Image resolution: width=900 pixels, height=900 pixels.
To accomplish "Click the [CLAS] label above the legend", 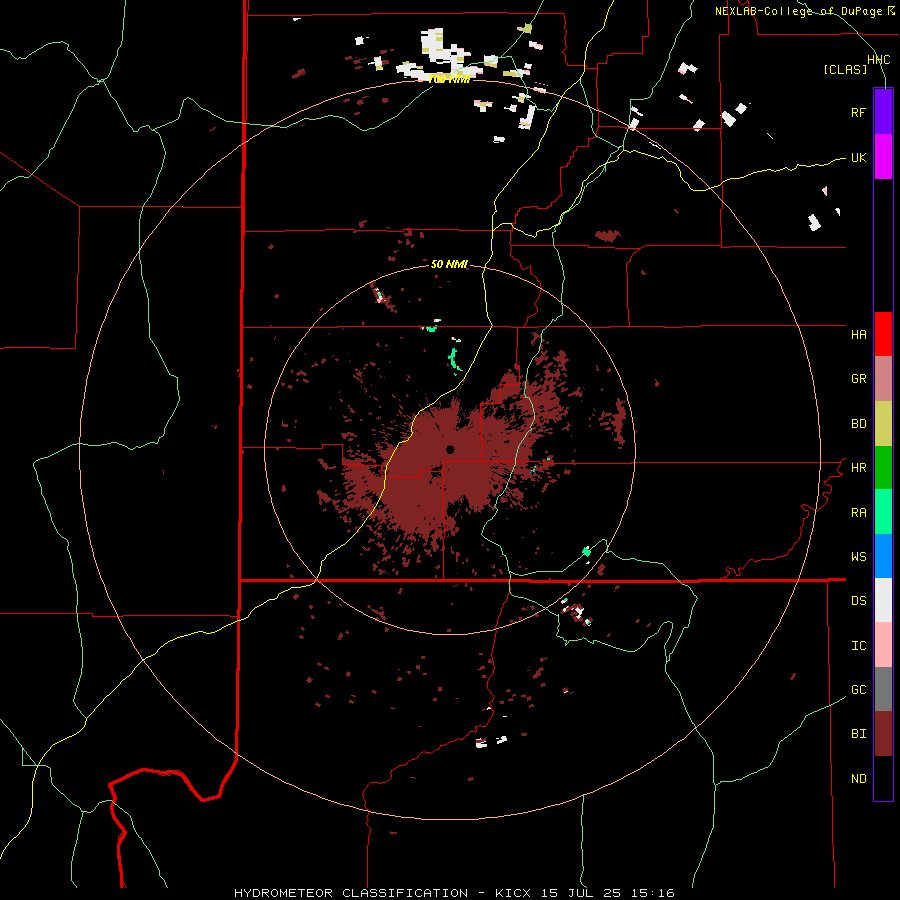I will [x=845, y=70].
